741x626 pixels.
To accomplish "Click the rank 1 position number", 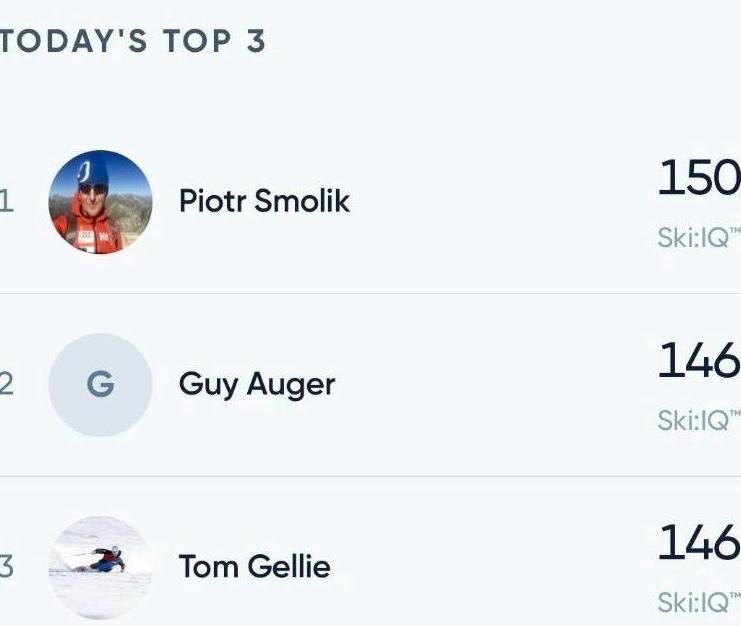I will coord(6,202).
